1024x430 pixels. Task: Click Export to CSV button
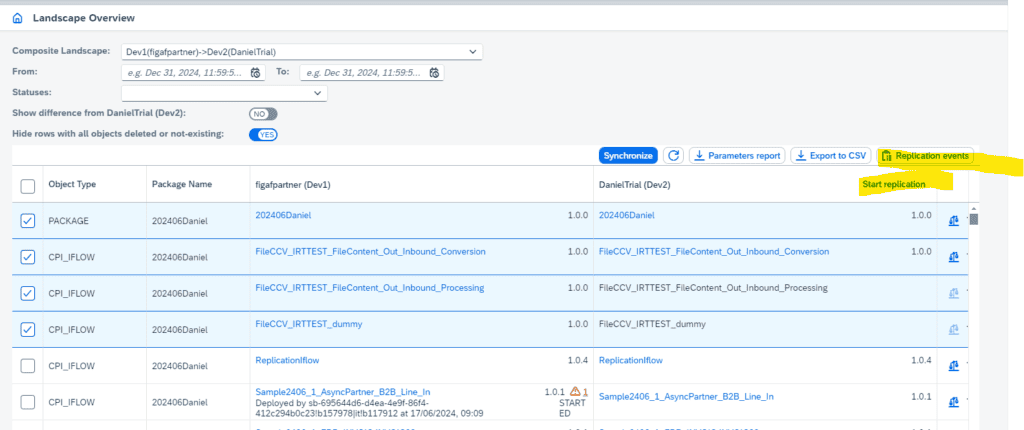tap(831, 156)
